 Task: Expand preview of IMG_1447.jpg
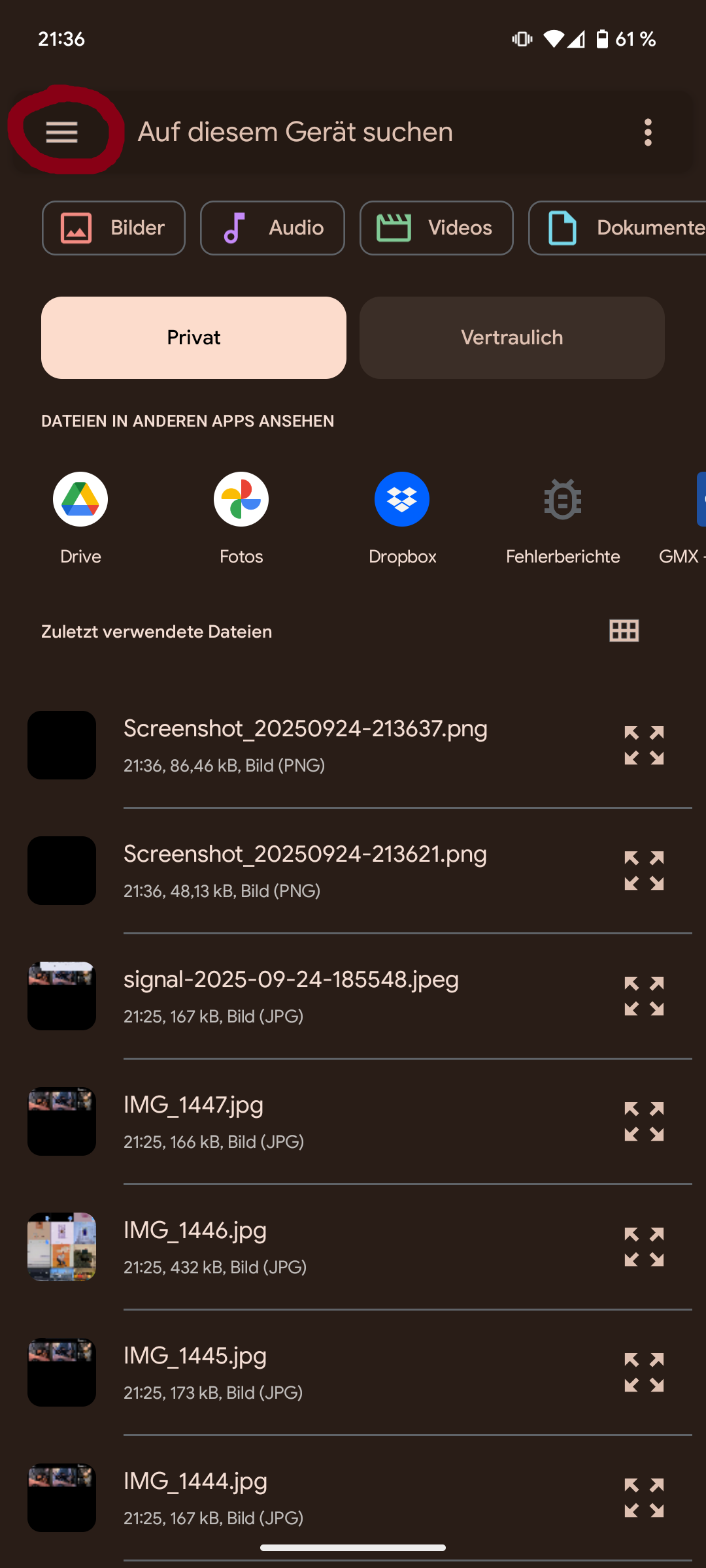coord(644,1122)
